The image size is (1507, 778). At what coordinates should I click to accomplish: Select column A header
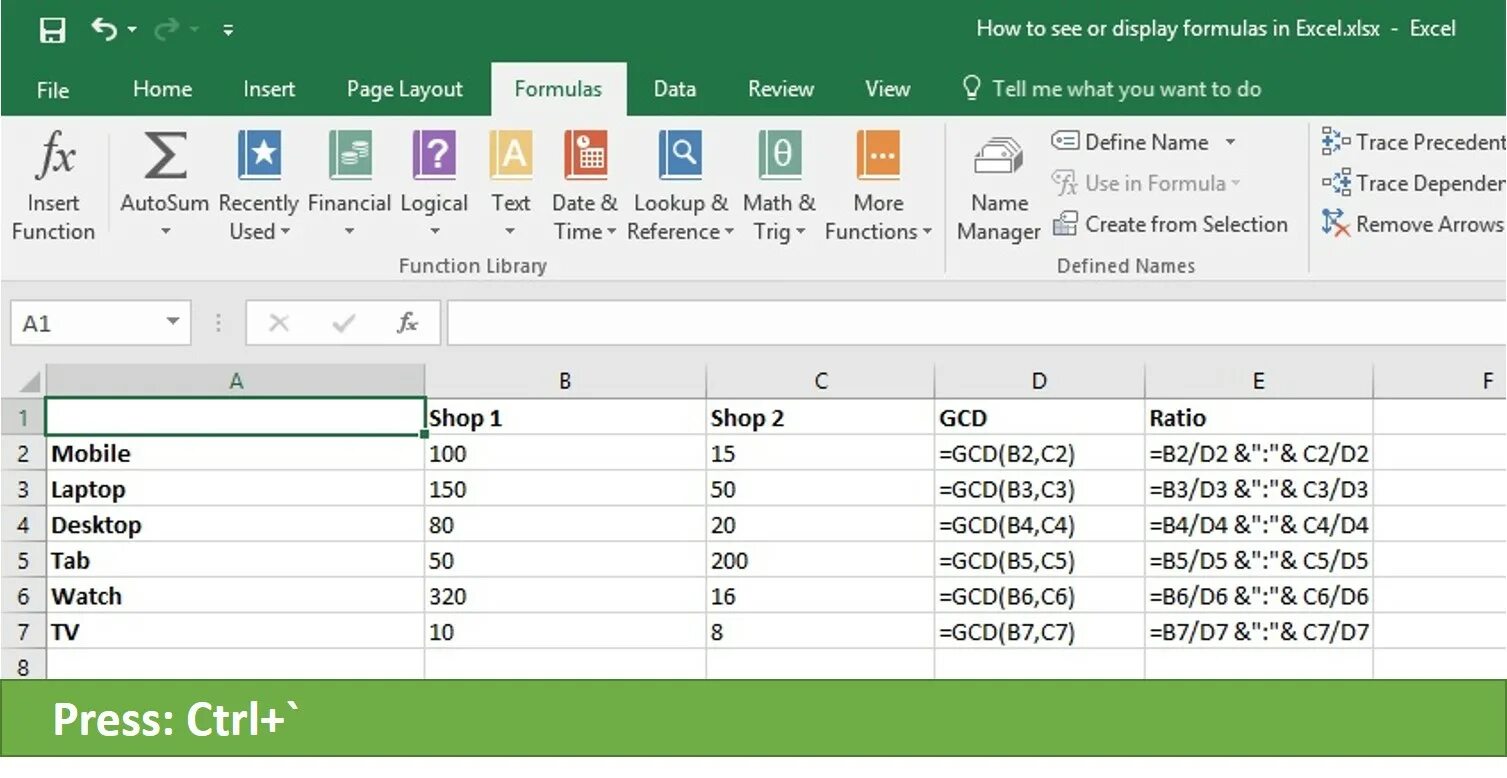pyautogui.click(x=236, y=381)
